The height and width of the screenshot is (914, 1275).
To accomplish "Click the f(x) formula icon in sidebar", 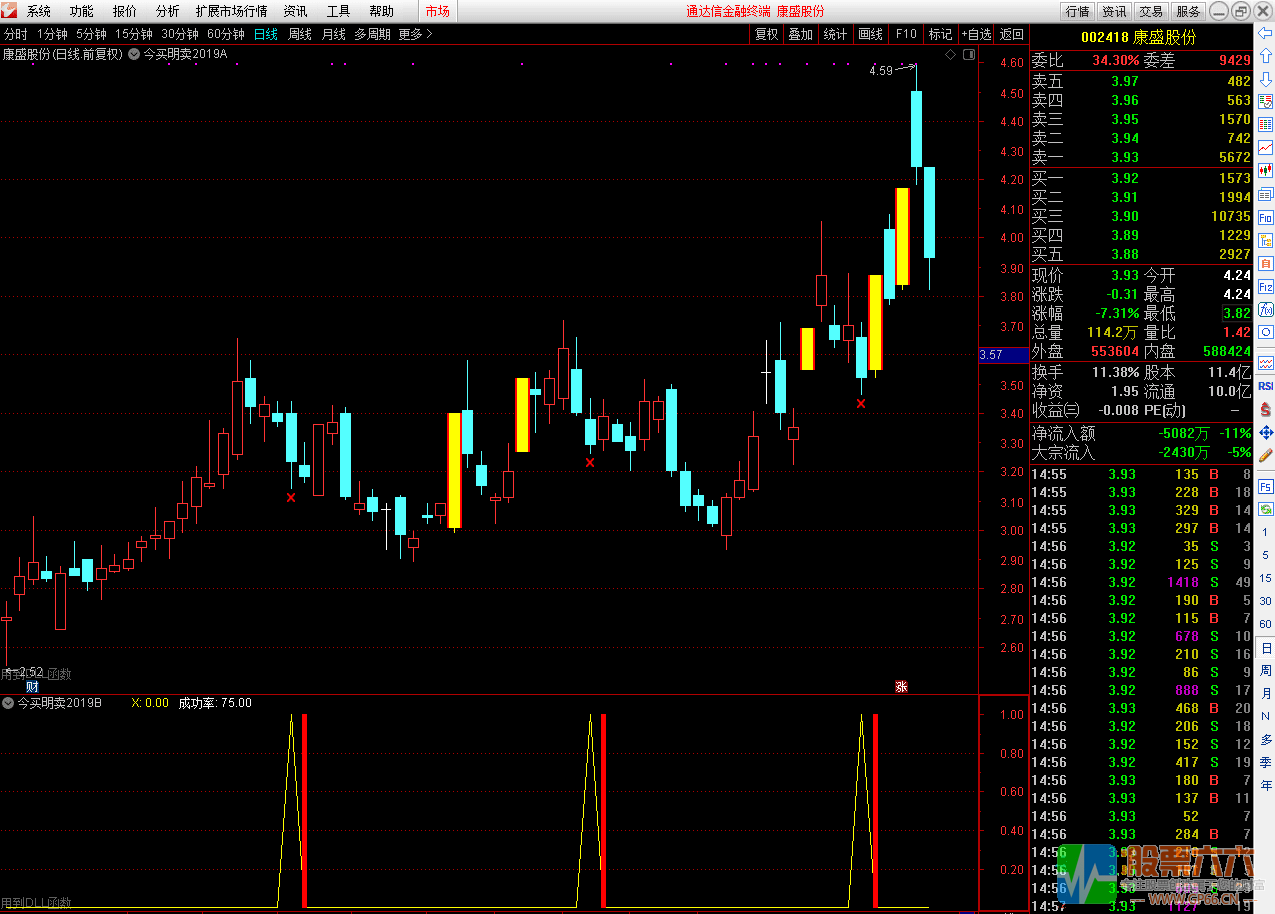I will point(1266,310).
